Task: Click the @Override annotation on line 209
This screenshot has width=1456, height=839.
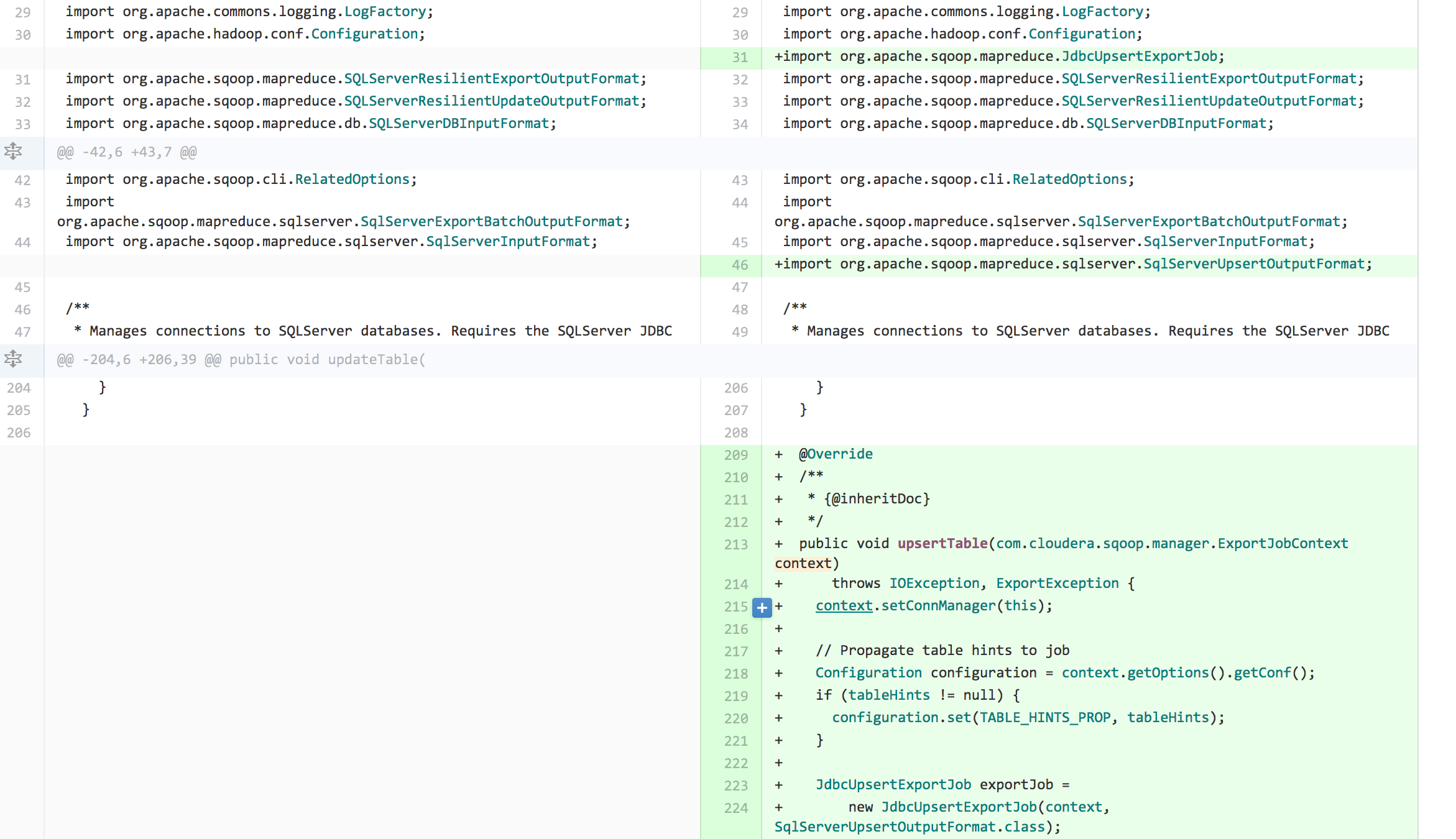Action: [836, 454]
